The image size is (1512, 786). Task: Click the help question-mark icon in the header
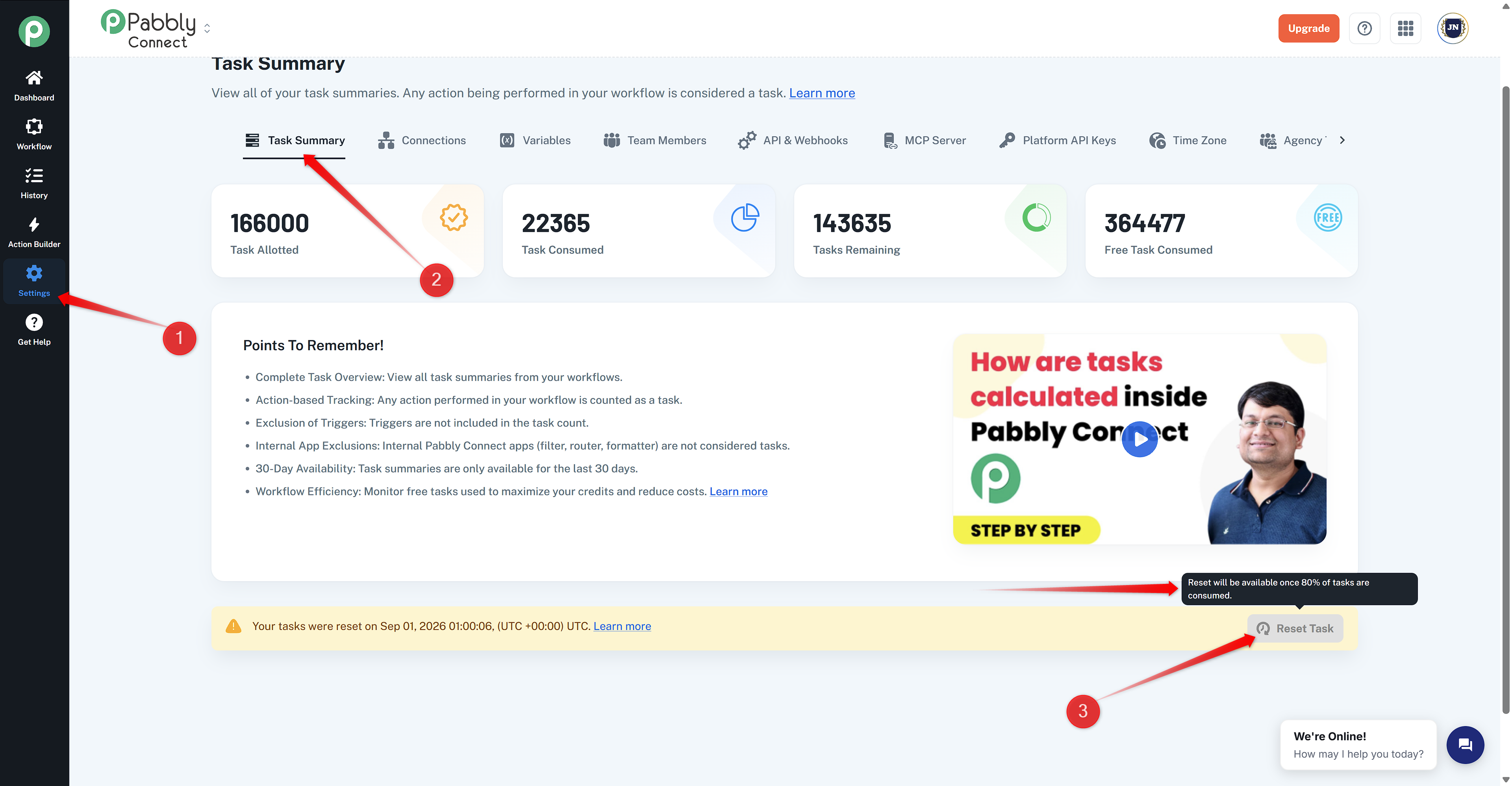coord(1365,28)
